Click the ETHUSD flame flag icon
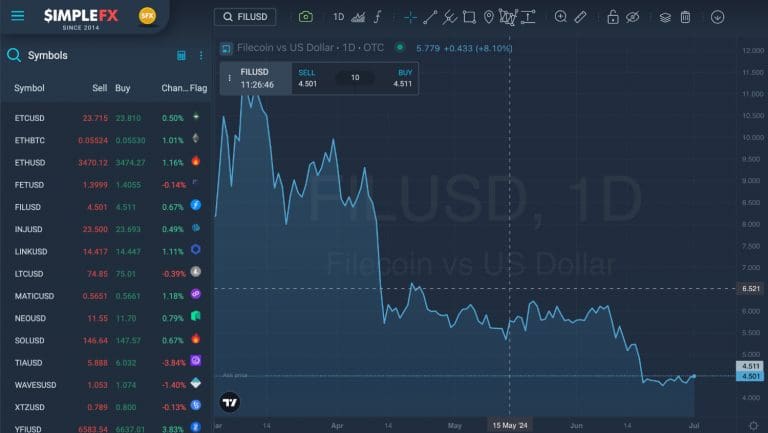 tap(195, 161)
